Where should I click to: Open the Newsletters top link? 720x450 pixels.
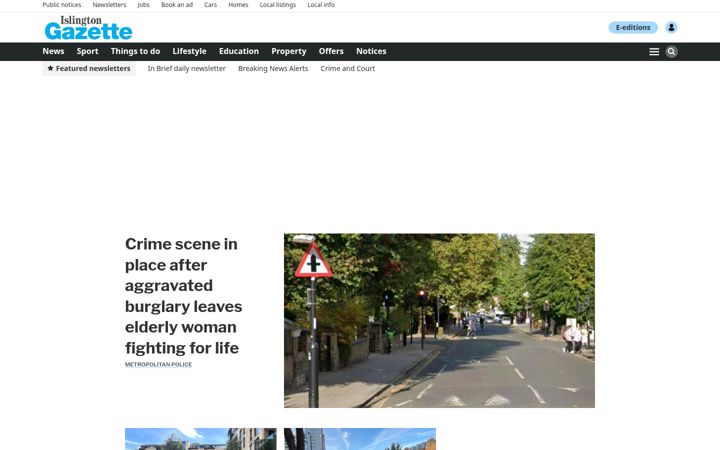[x=109, y=5]
